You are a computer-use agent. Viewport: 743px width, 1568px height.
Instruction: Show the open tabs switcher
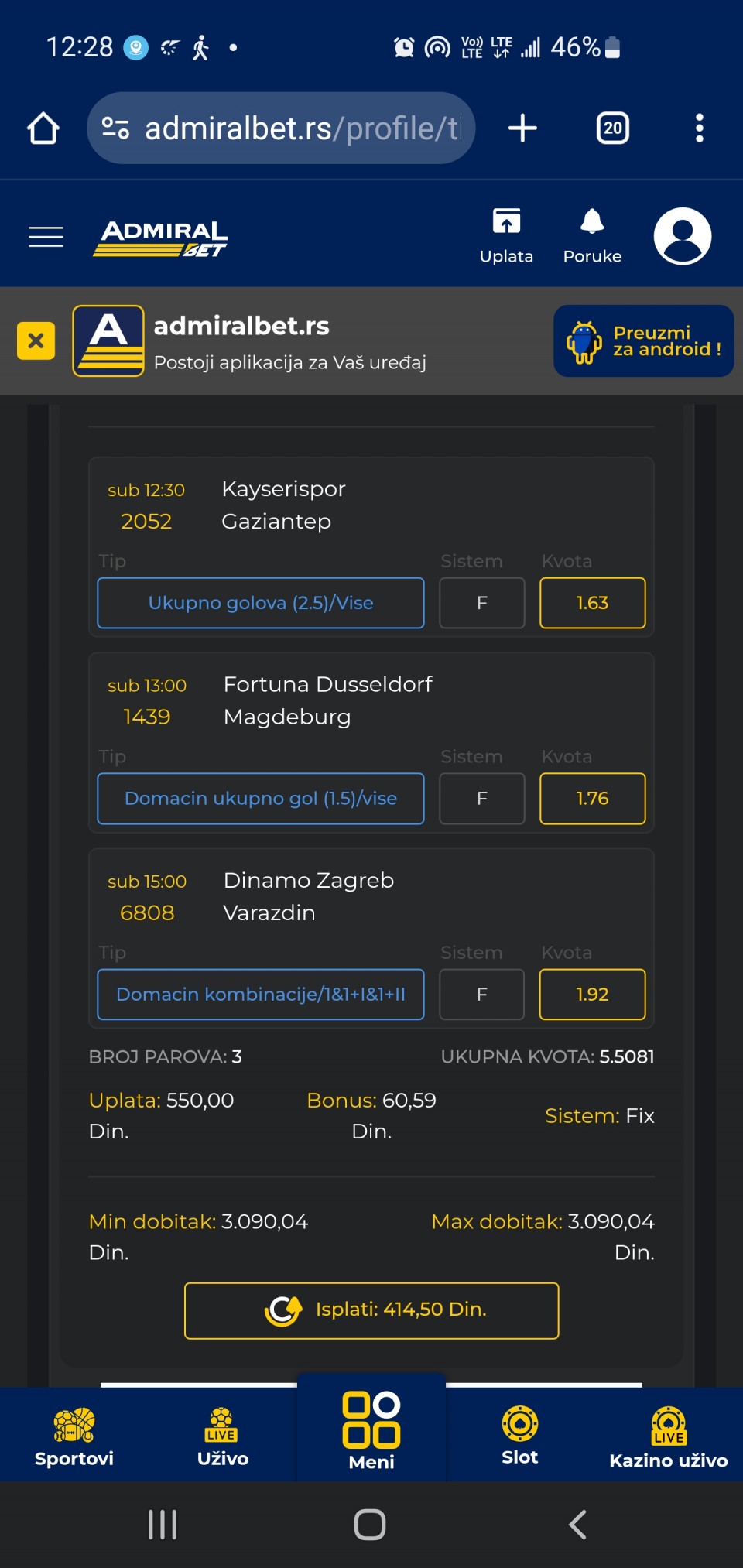click(612, 128)
